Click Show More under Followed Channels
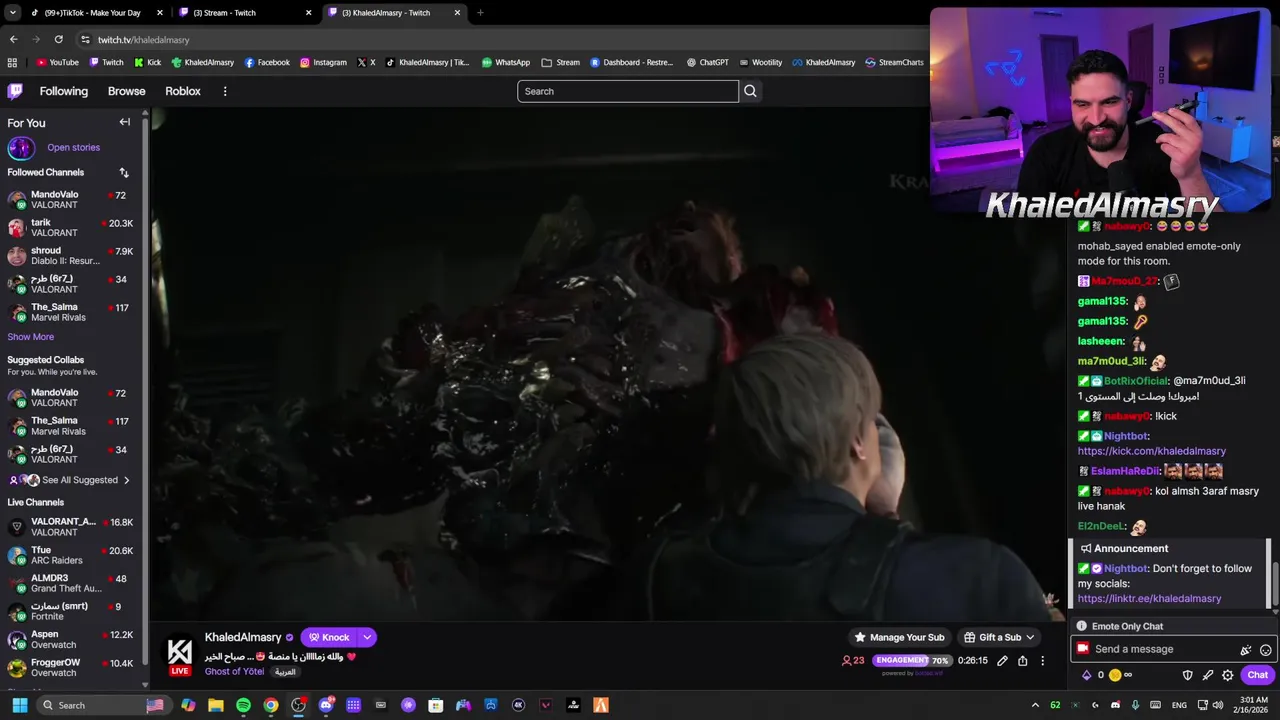 pyautogui.click(x=31, y=337)
